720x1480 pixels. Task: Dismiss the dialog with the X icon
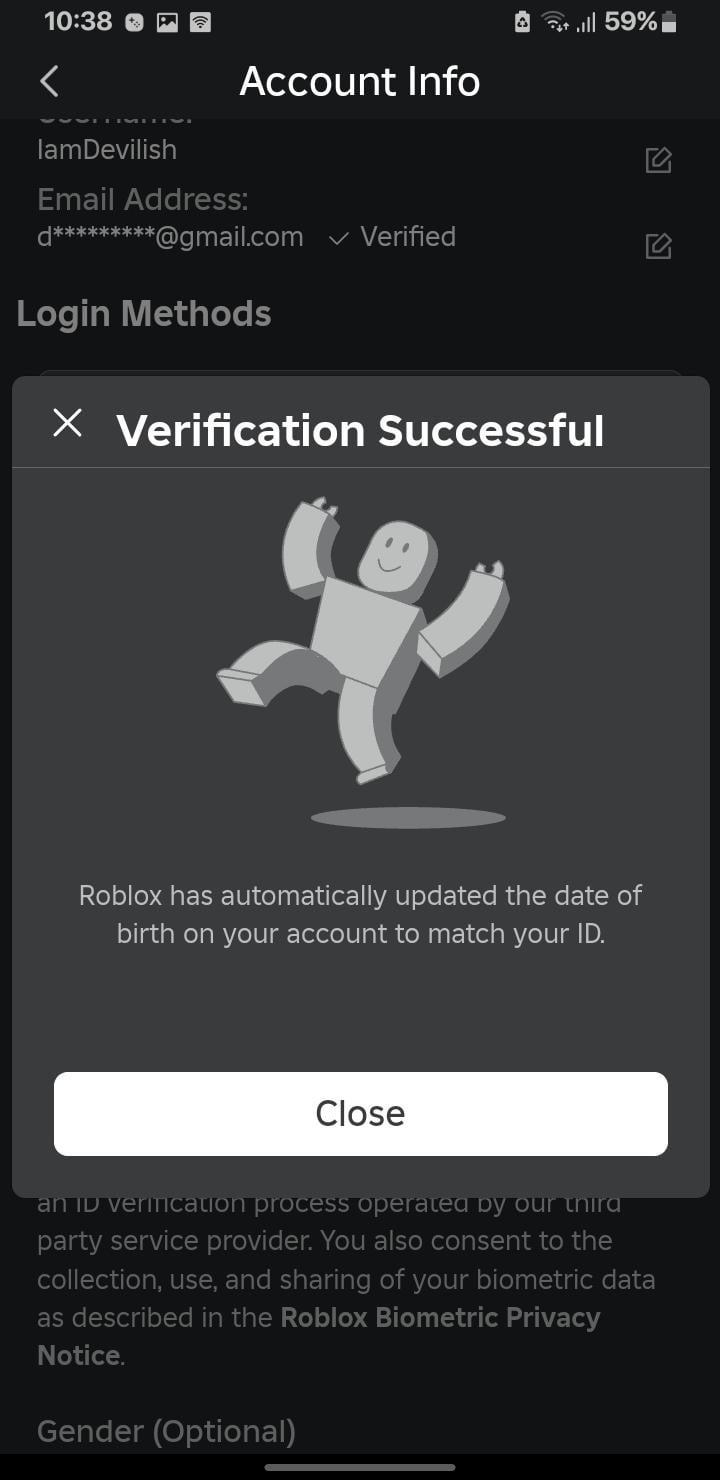[x=67, y=423]
